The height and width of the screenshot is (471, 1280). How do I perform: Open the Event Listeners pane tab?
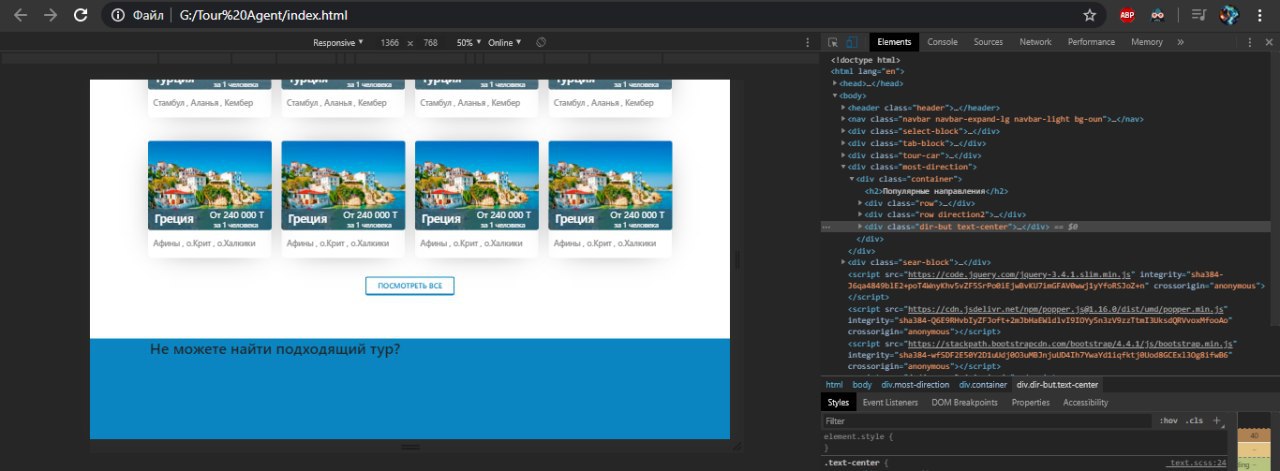(x=890, y=402)
